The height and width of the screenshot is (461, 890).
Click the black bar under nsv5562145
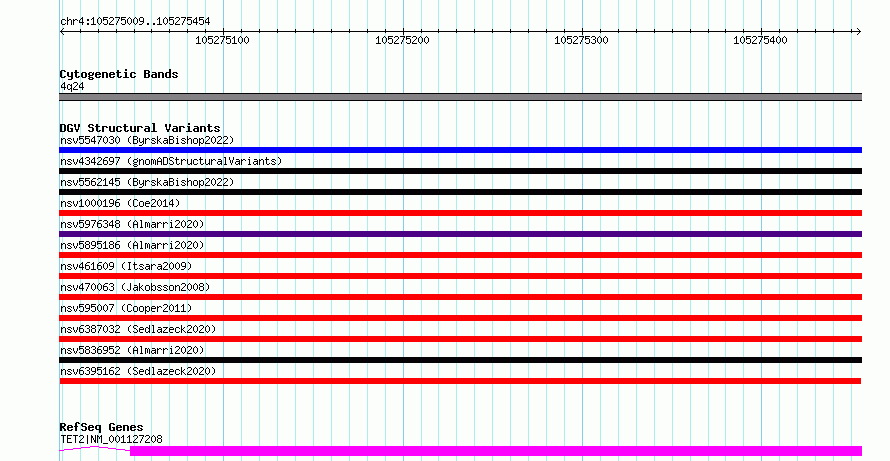pos(460,192)
